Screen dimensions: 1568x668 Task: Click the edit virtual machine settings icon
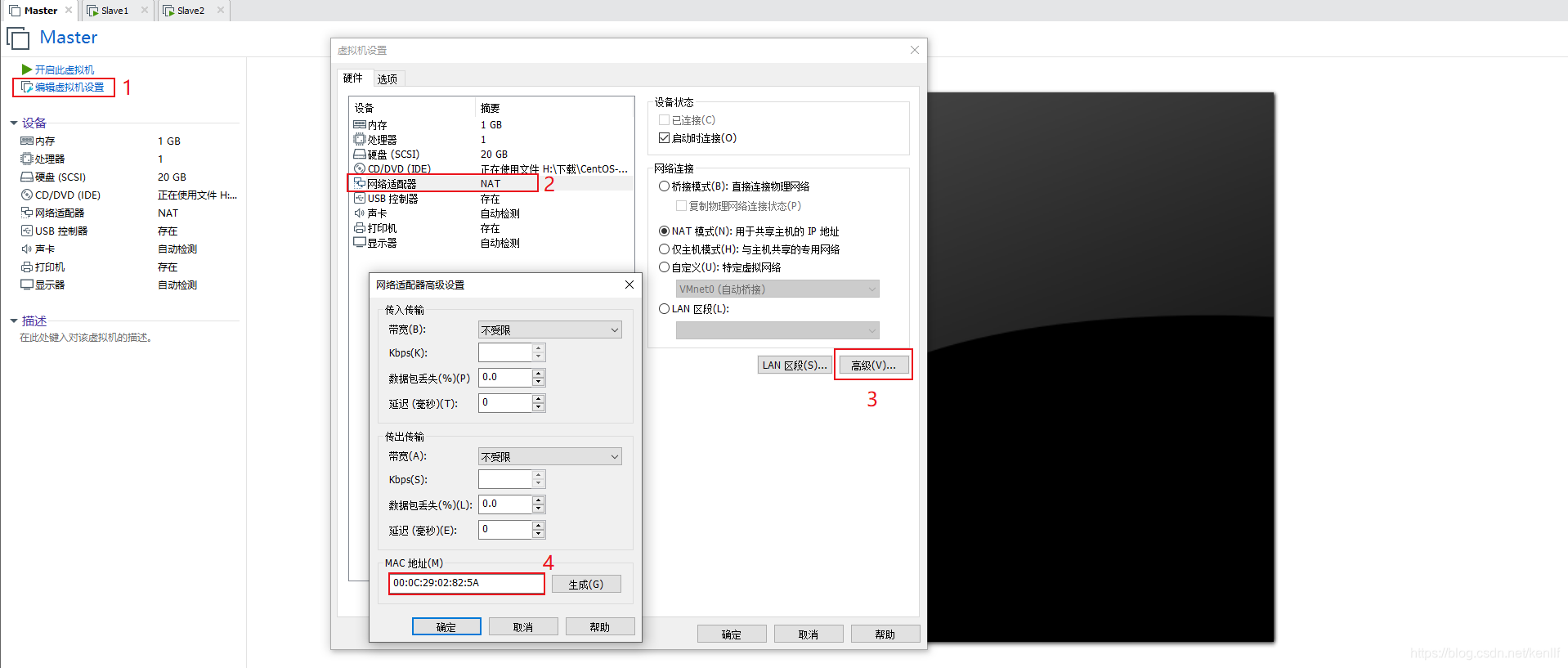point(27,87)
